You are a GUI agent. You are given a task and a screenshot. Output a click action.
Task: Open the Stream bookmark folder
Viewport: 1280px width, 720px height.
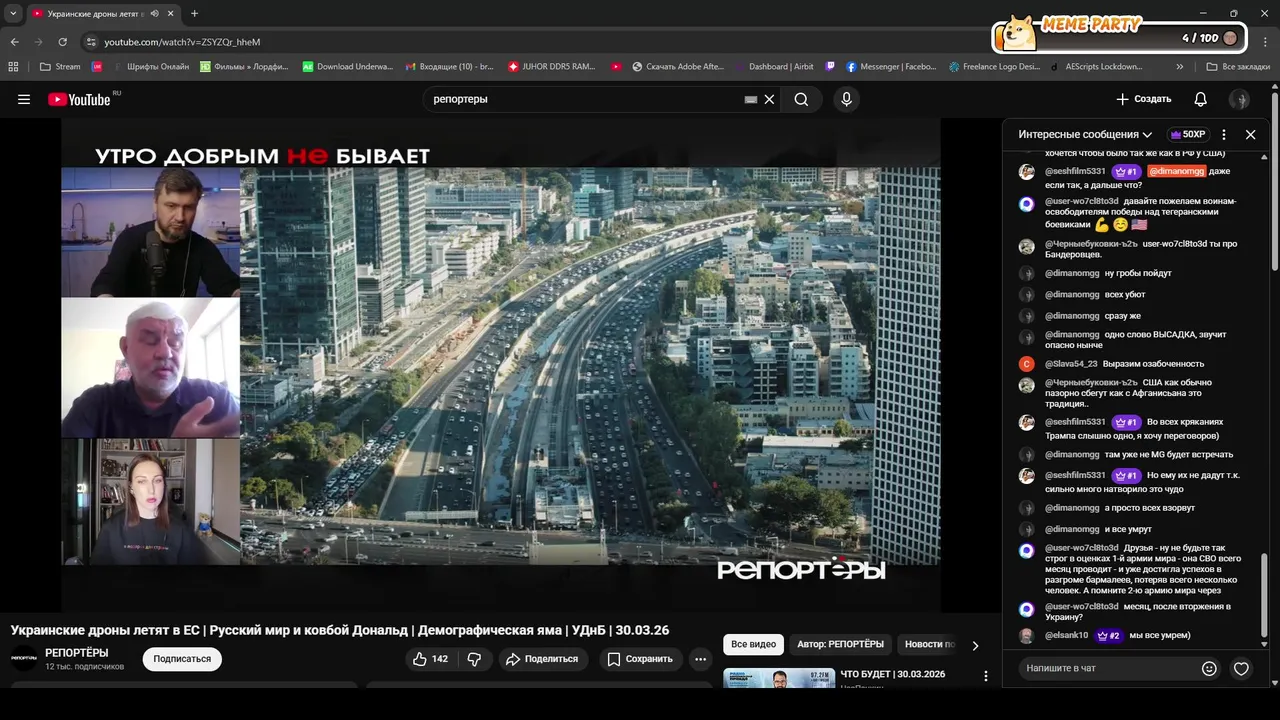click(x=60, y=66)
